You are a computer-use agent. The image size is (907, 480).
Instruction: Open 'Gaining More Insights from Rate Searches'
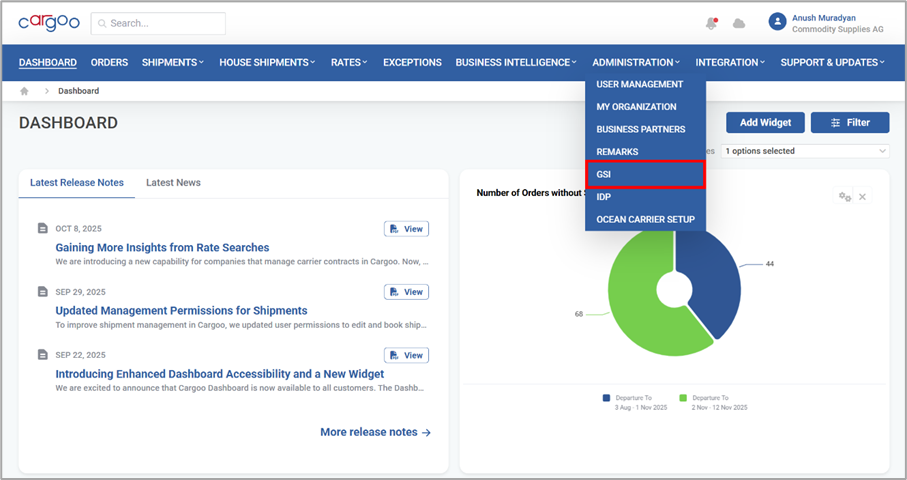[162, 248]
